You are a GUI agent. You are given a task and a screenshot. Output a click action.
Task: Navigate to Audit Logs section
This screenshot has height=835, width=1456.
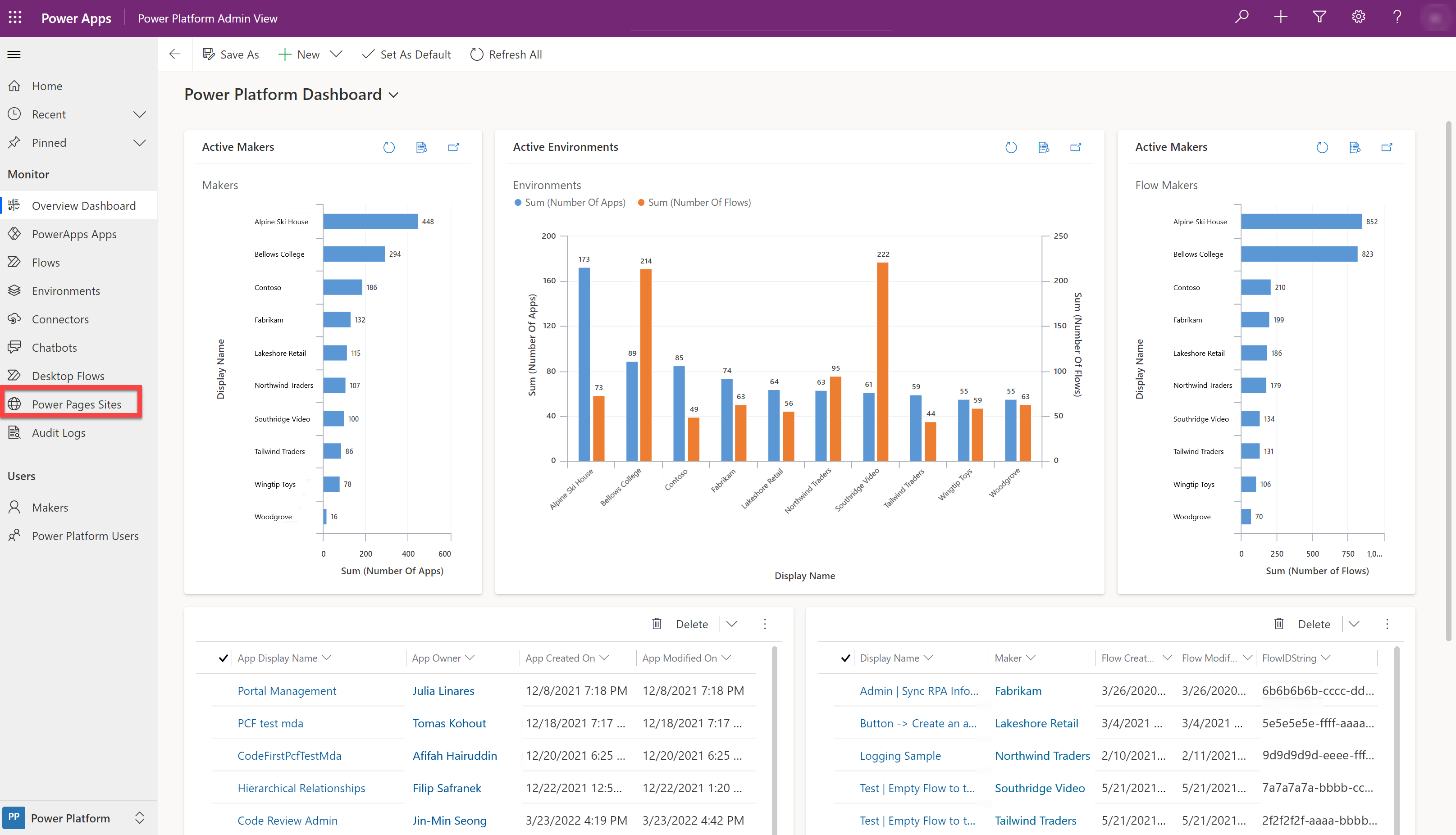59,432
